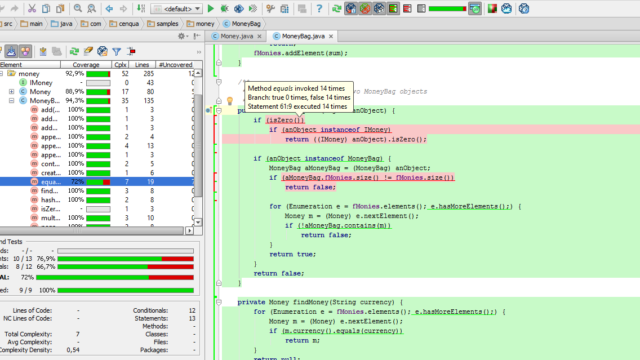
Task: Fold the findMoney method in gutter
Action: coord(219,302)
